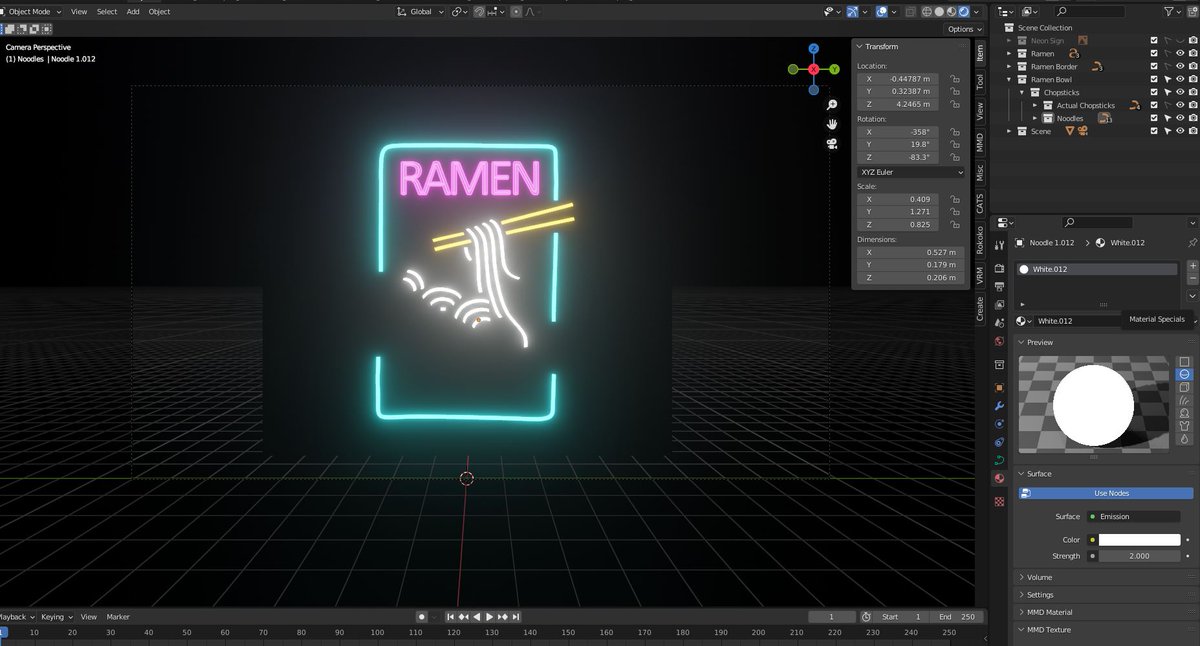Click the emission Color white swatch
The image size is (1200, 646).
[x=1139, y=539]
